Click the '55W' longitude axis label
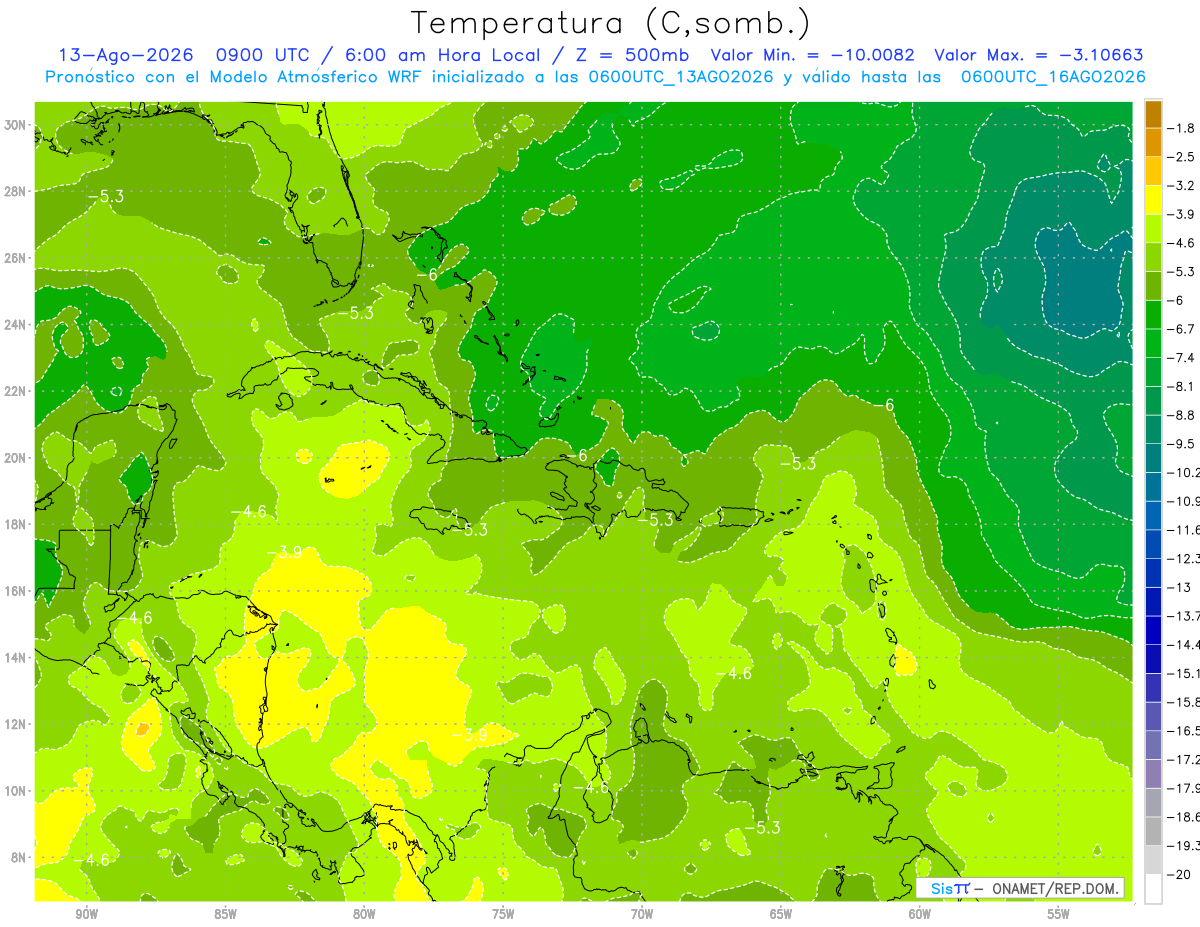The image size is (1200, 927). pos(1059,915)
